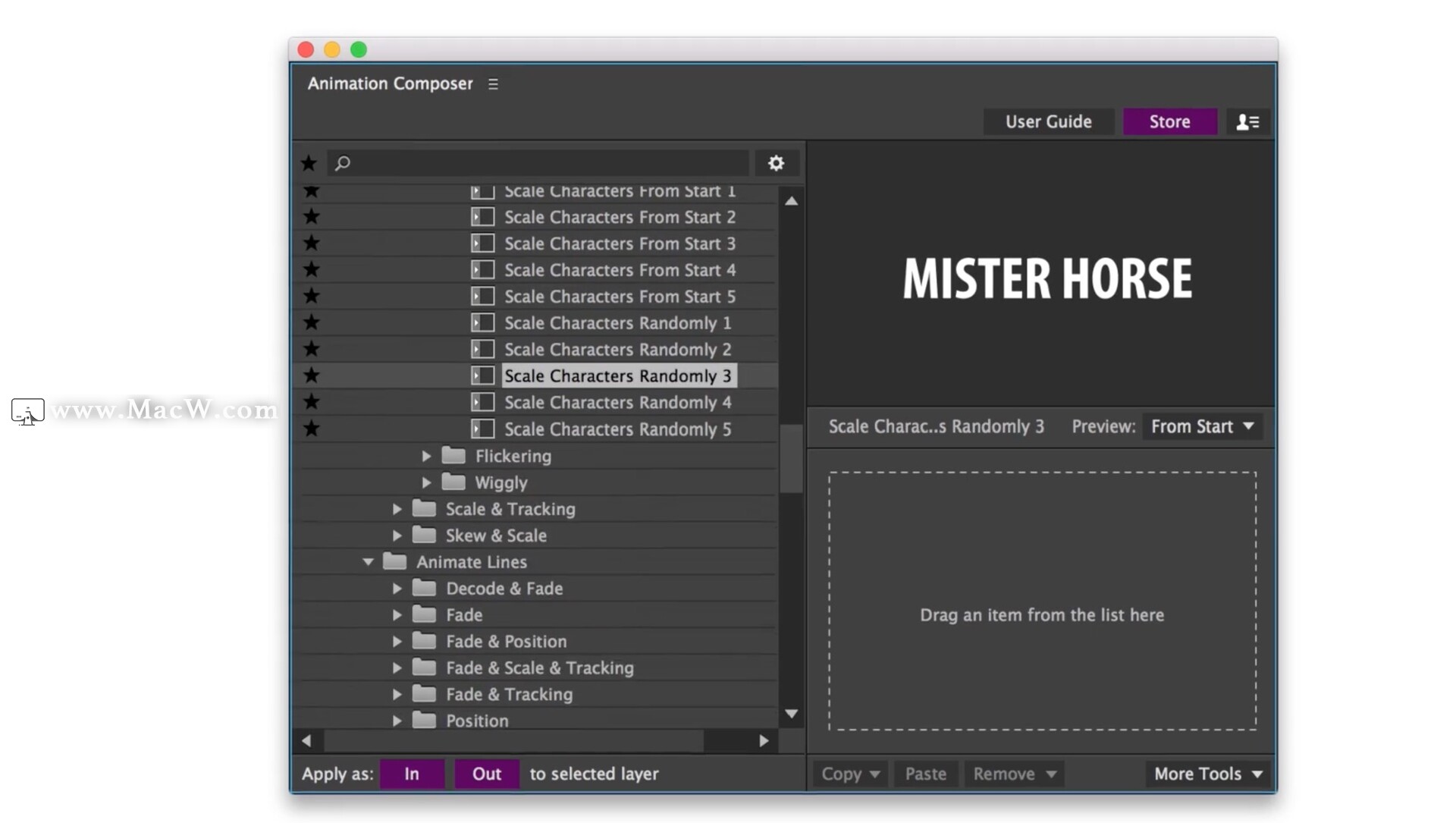Collapse the Animate Lines folder

(368, 562)
